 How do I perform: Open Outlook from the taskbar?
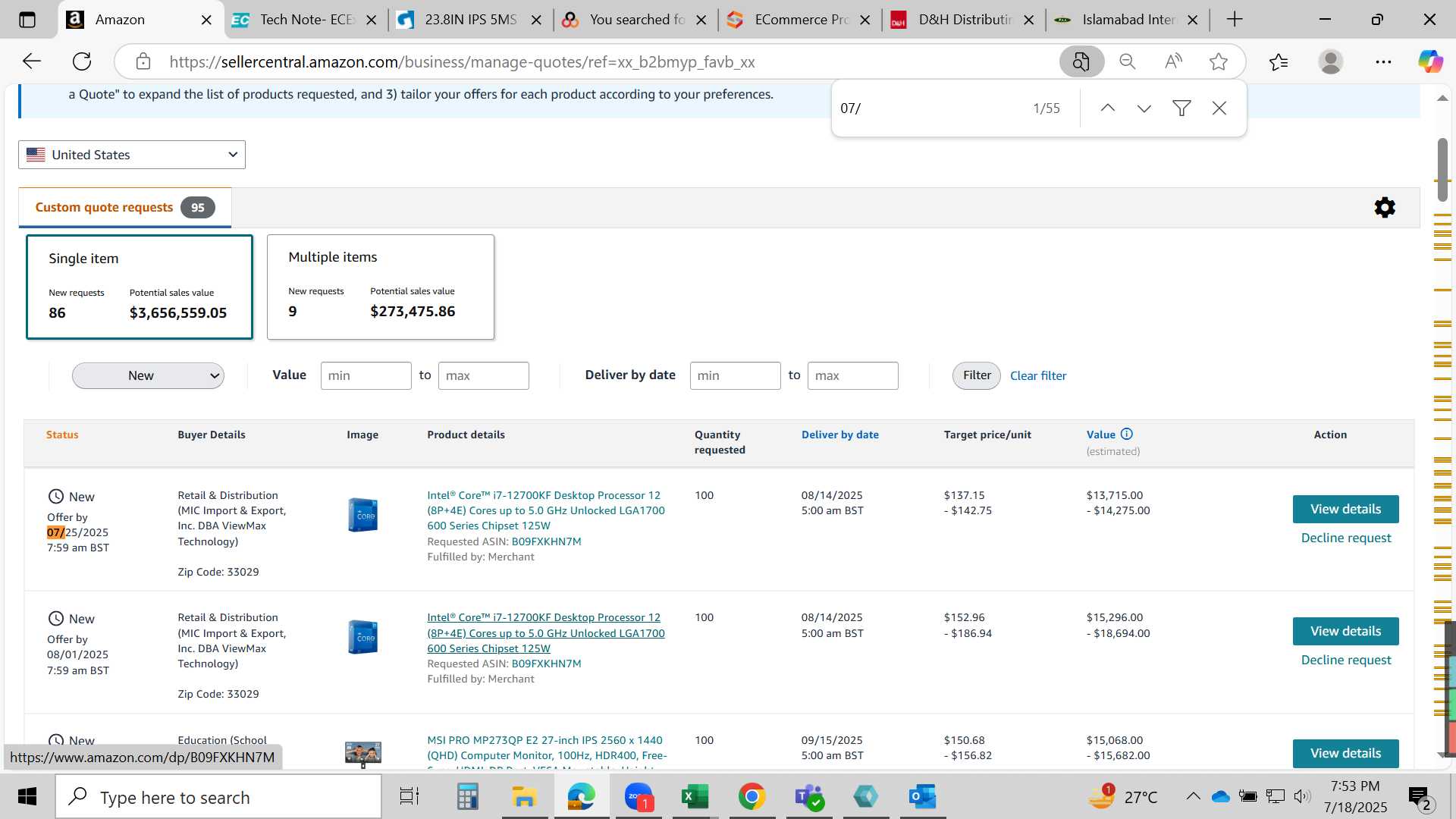[923, 796]
